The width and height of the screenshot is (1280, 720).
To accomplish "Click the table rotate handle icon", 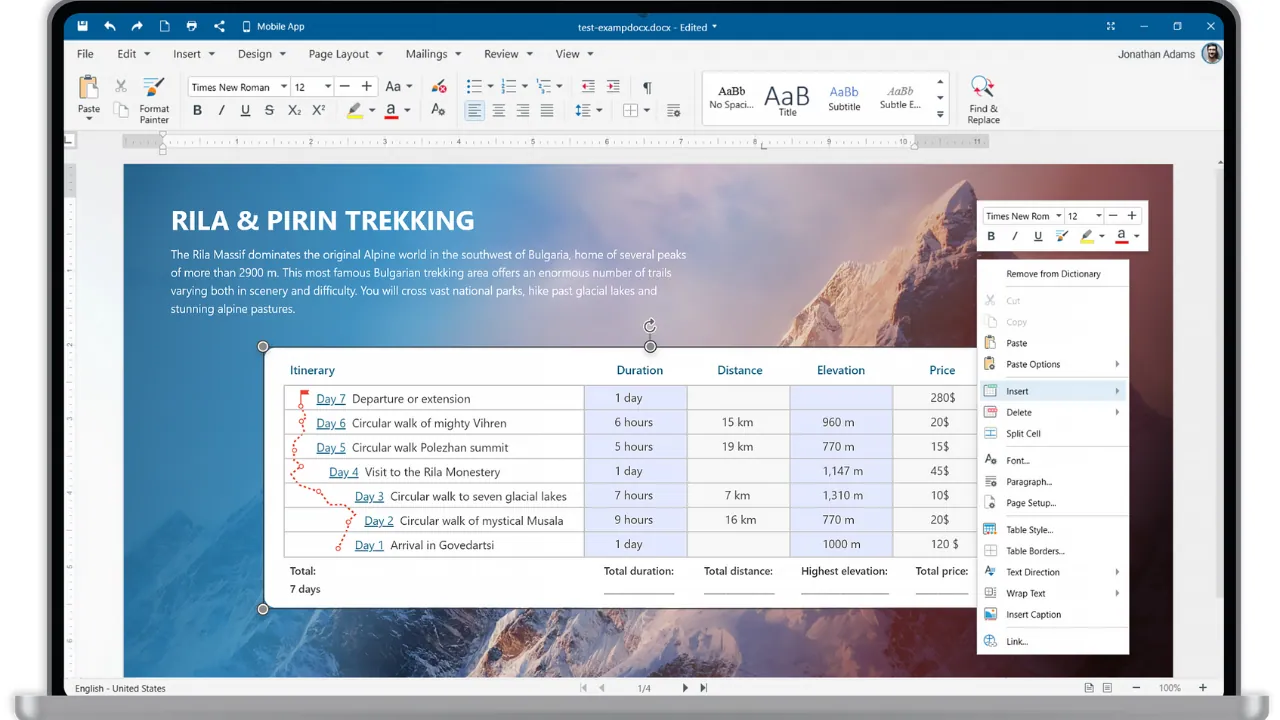I will pos(650,326).
